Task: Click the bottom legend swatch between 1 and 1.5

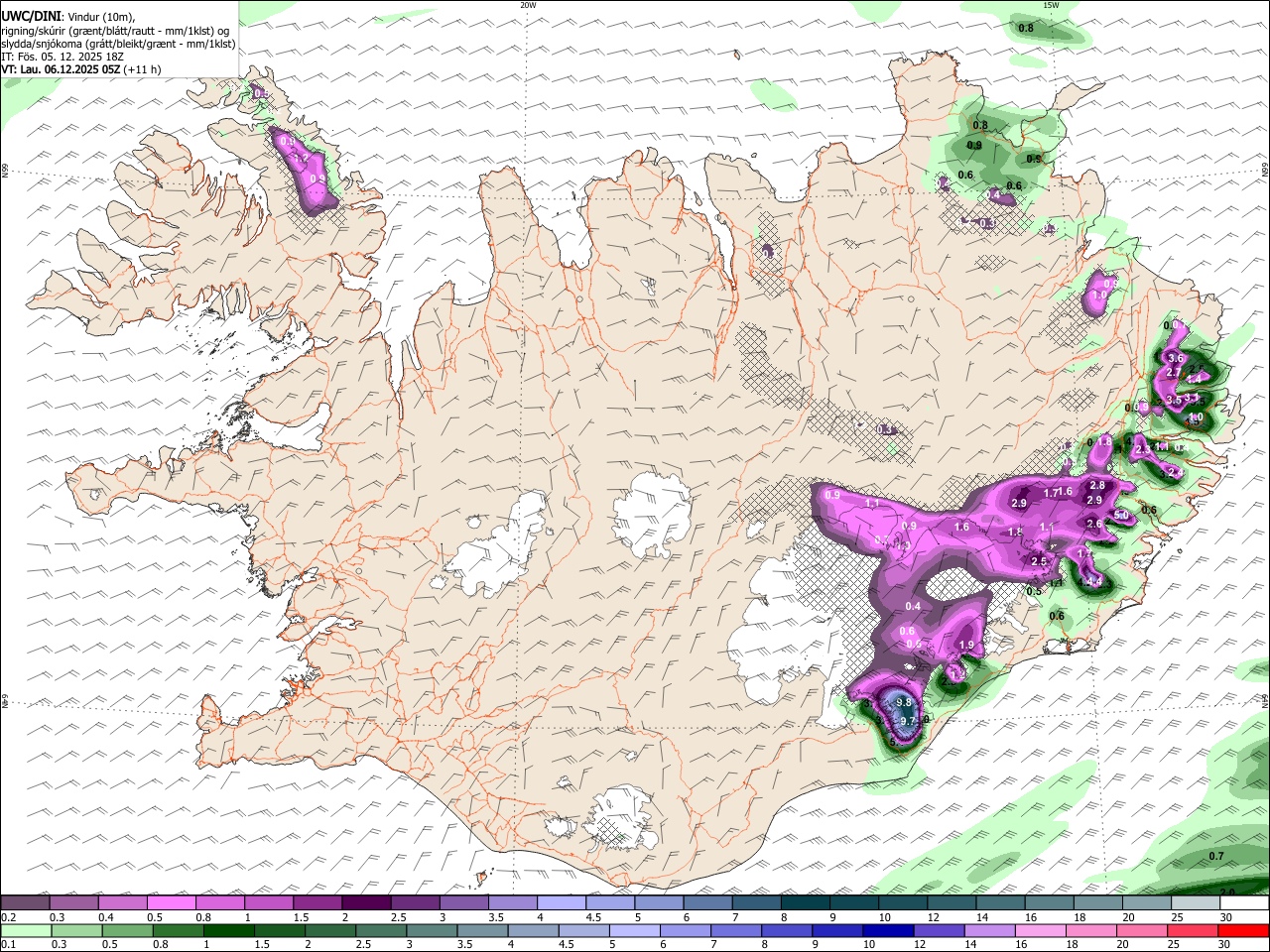Action: tap(229, 931)
